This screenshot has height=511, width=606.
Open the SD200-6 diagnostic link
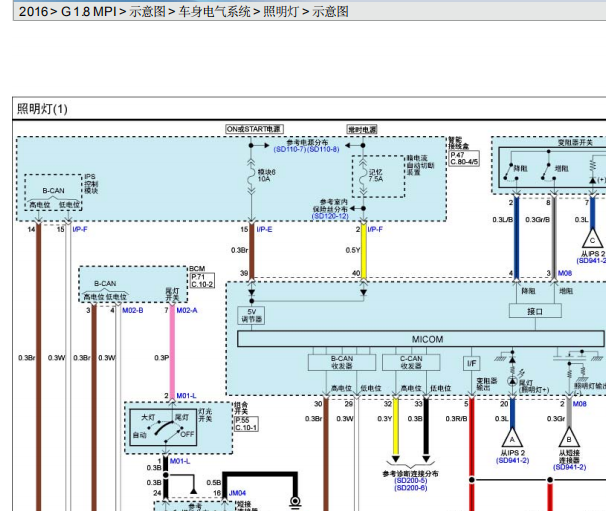pyautogui.click(x=411, y=488)
